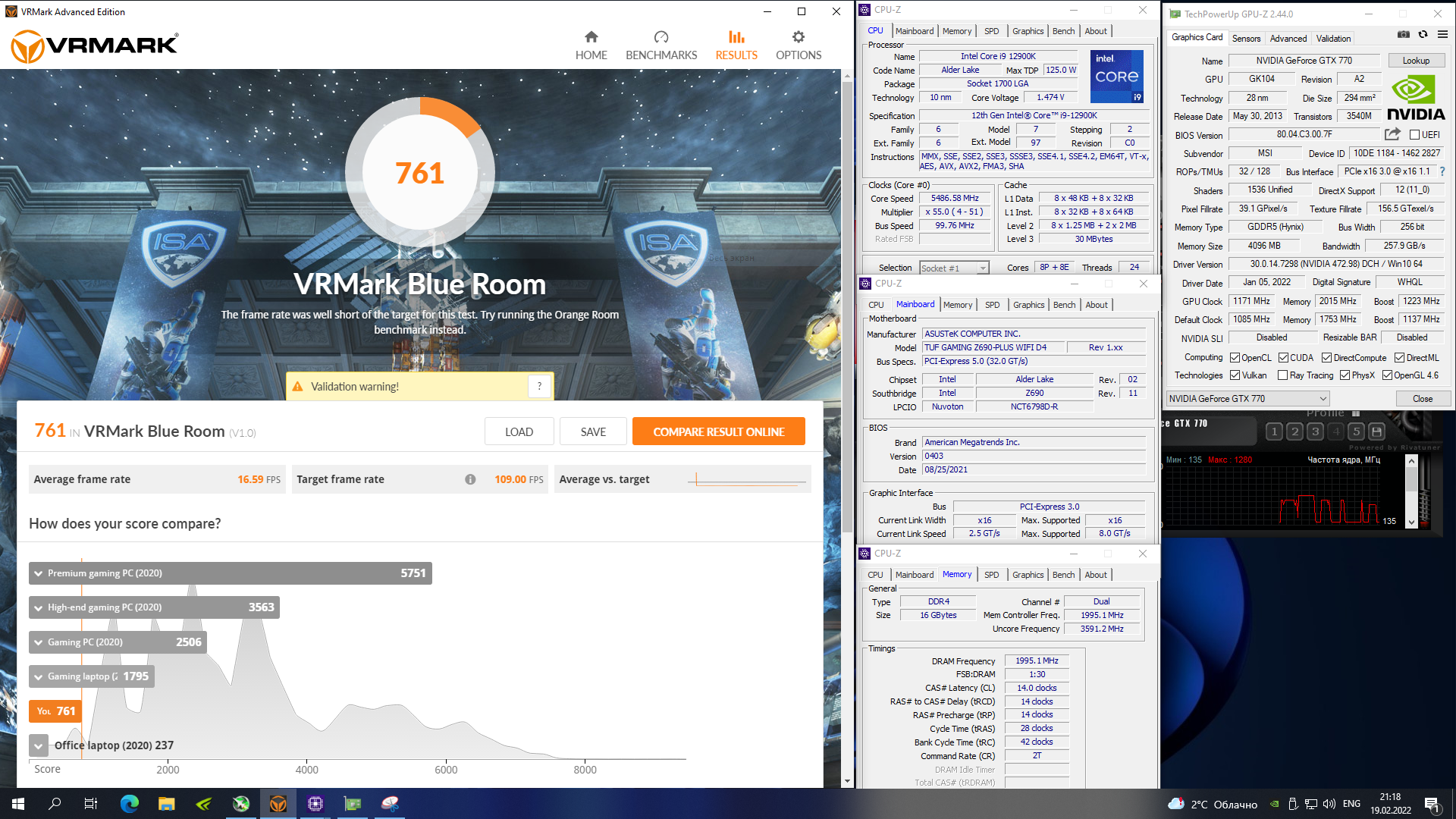Expand the High-end gaming PC (2020) row

[x=154, y=607]
